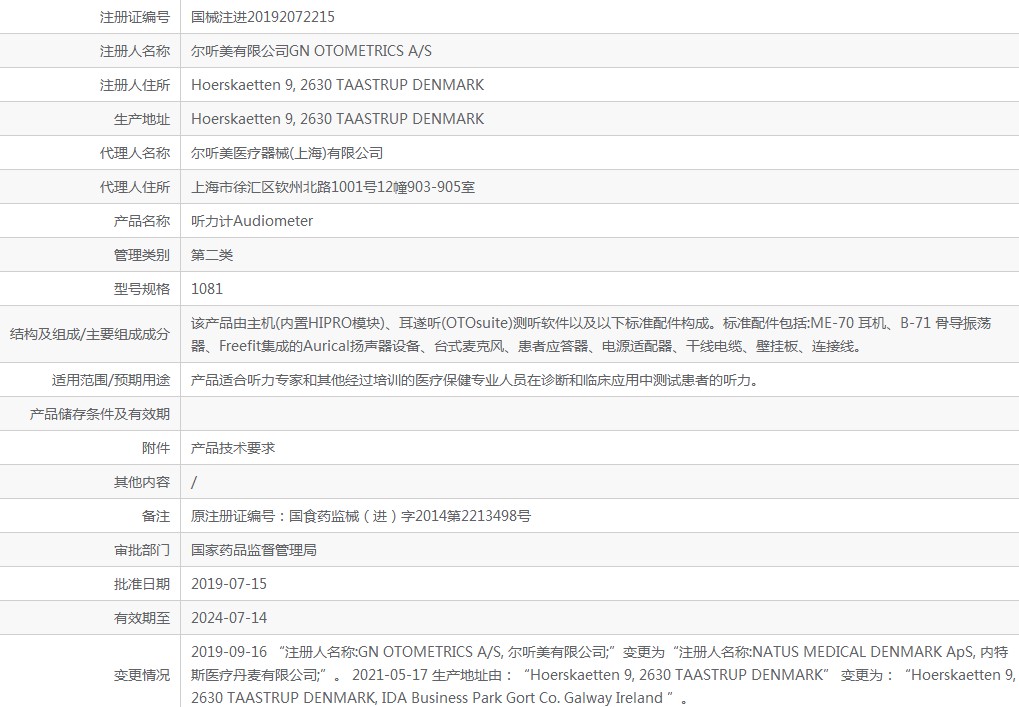Screen dimensions: 1019x707
Task: Select the label 代理人住所
Action: point(135,187)
